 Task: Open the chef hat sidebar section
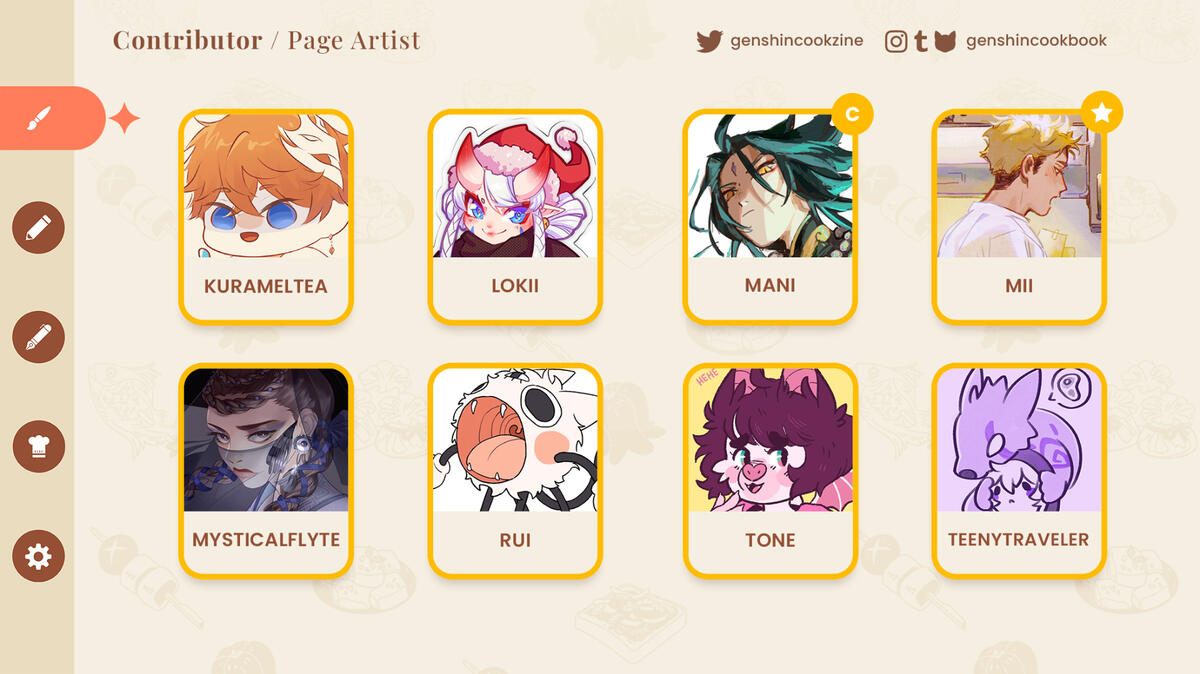click(x=38, y=446)
